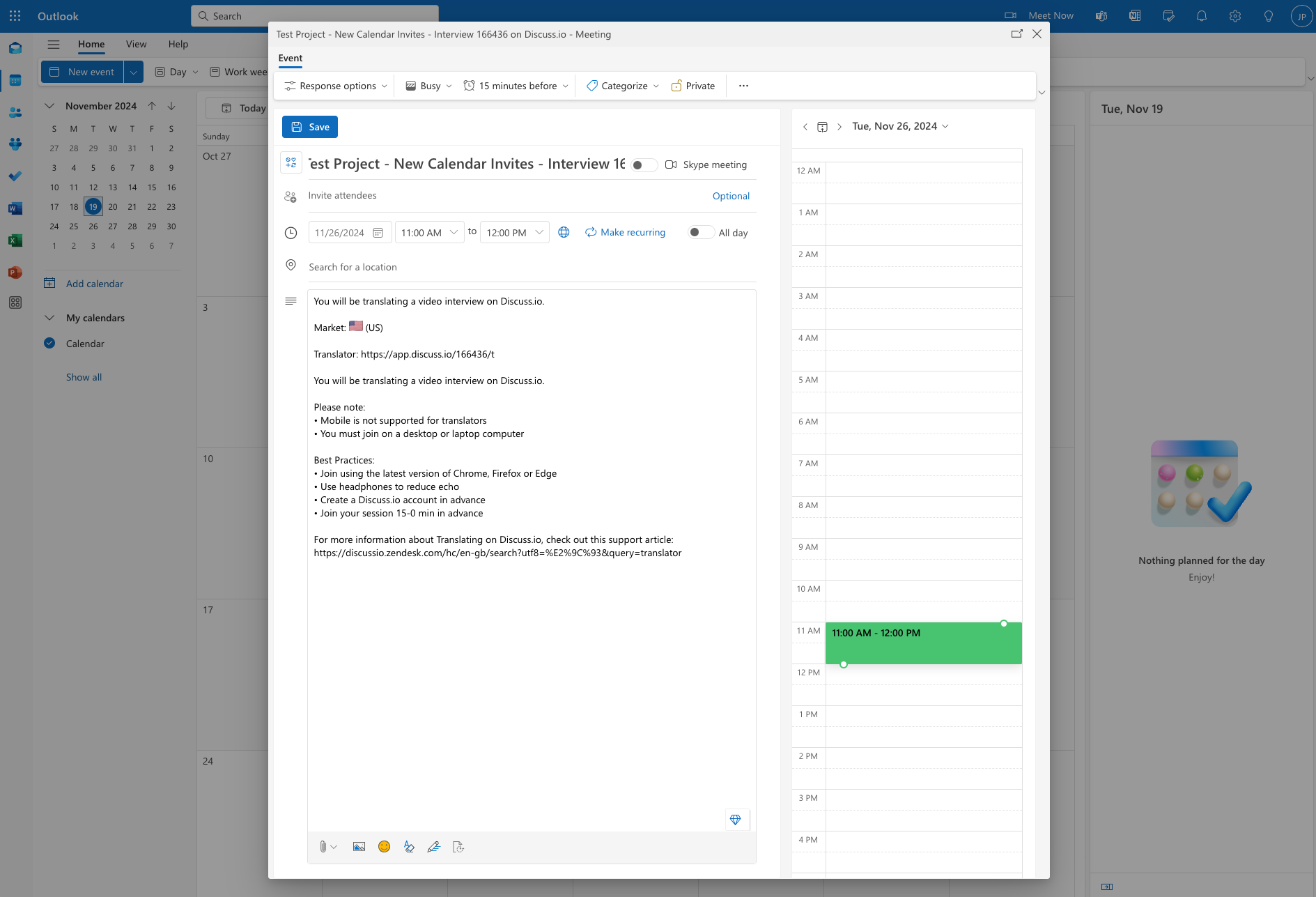Open the Categorize dropdown
The width and height of the screenshot is (1316, 897).
[622, 86]
